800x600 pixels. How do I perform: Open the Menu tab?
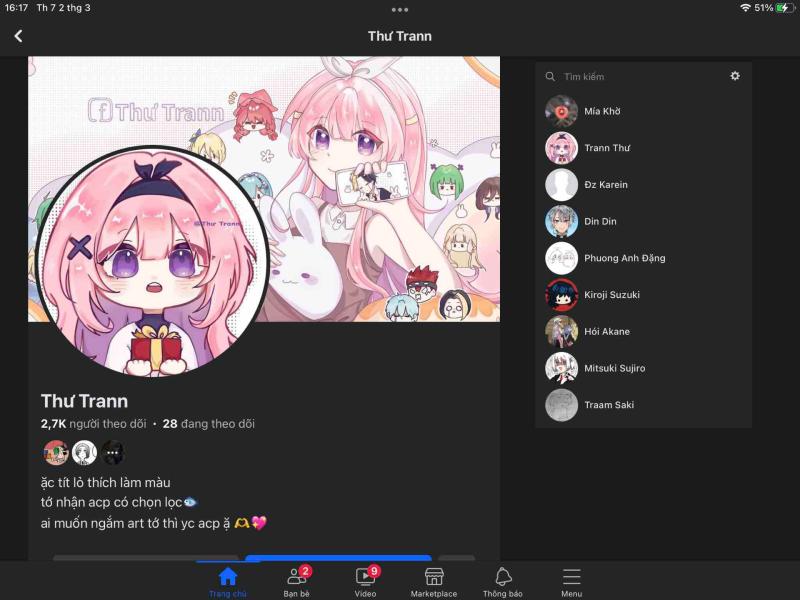tap(571, 582)
